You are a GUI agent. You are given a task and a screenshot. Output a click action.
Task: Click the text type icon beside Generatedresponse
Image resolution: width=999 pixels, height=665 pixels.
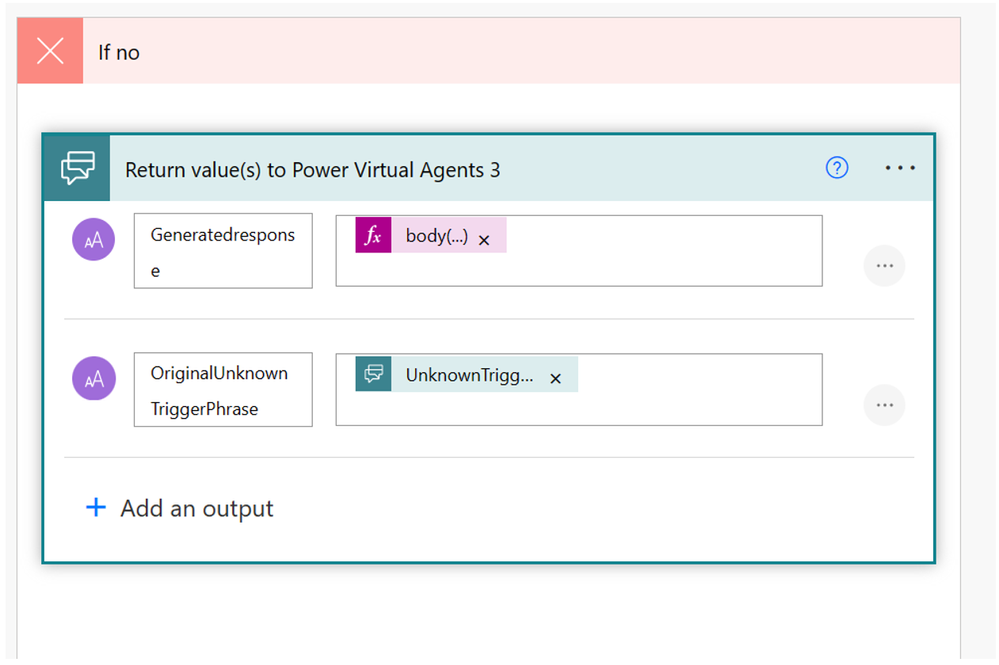pyautogui.click(x=94, y=240)
